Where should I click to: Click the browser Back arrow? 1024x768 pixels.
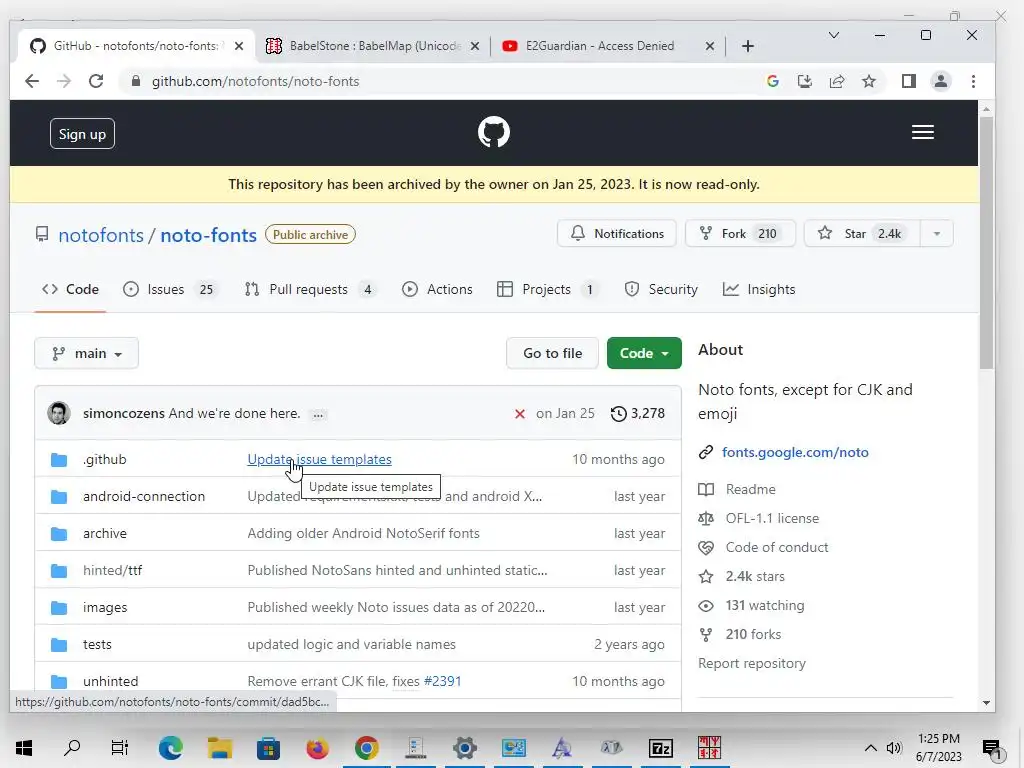click(31, 81)
